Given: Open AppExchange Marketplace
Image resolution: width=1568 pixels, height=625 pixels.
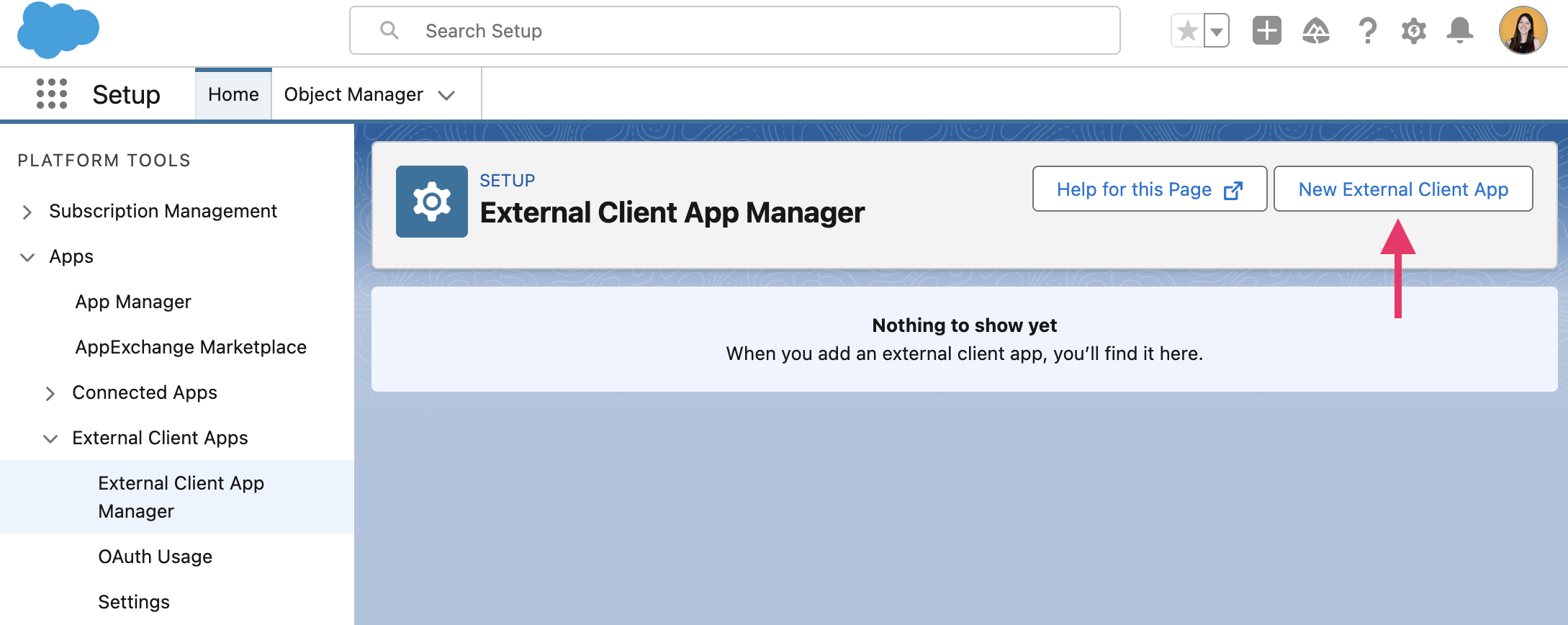Looking at the screenshot, I should click(x=191, y=347).
